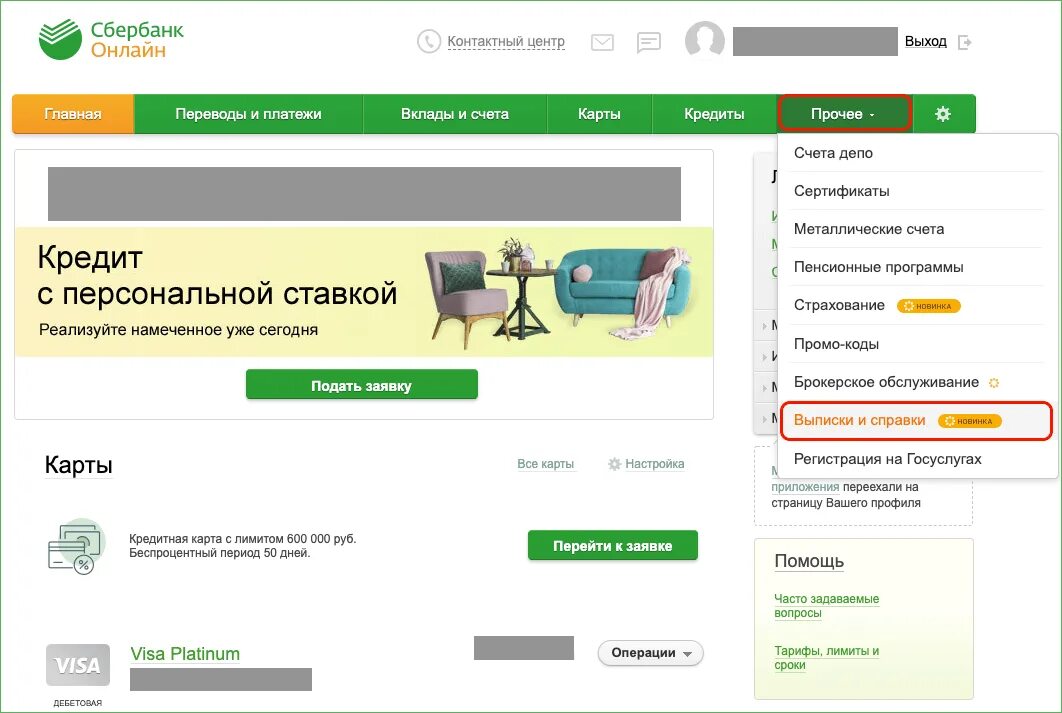The height and width of the screenshot is (713, 1062).
Task: Open the Контактный центр link
Action: pyautogui.click(x=506, y=41)
